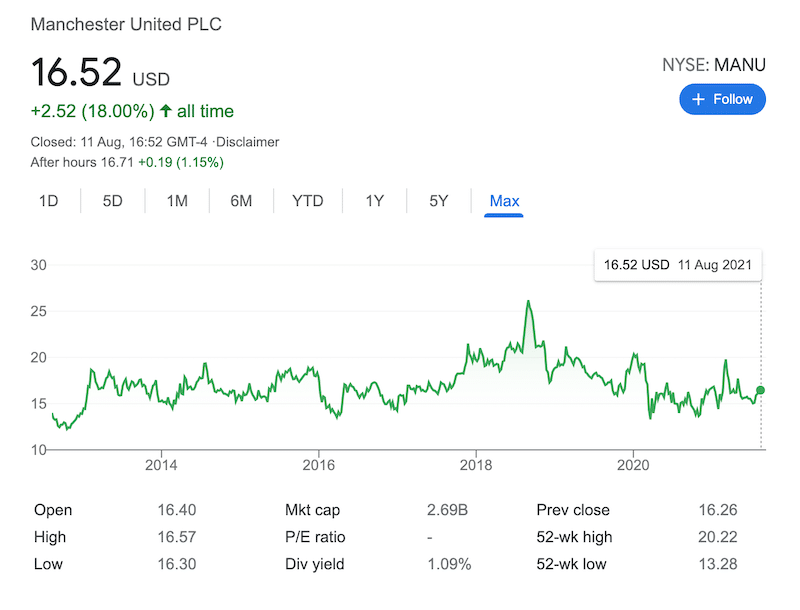Viewport: 800px width, 610px height.
Task: Click the After hours 16.71 line
Action: tap(127, 162)
